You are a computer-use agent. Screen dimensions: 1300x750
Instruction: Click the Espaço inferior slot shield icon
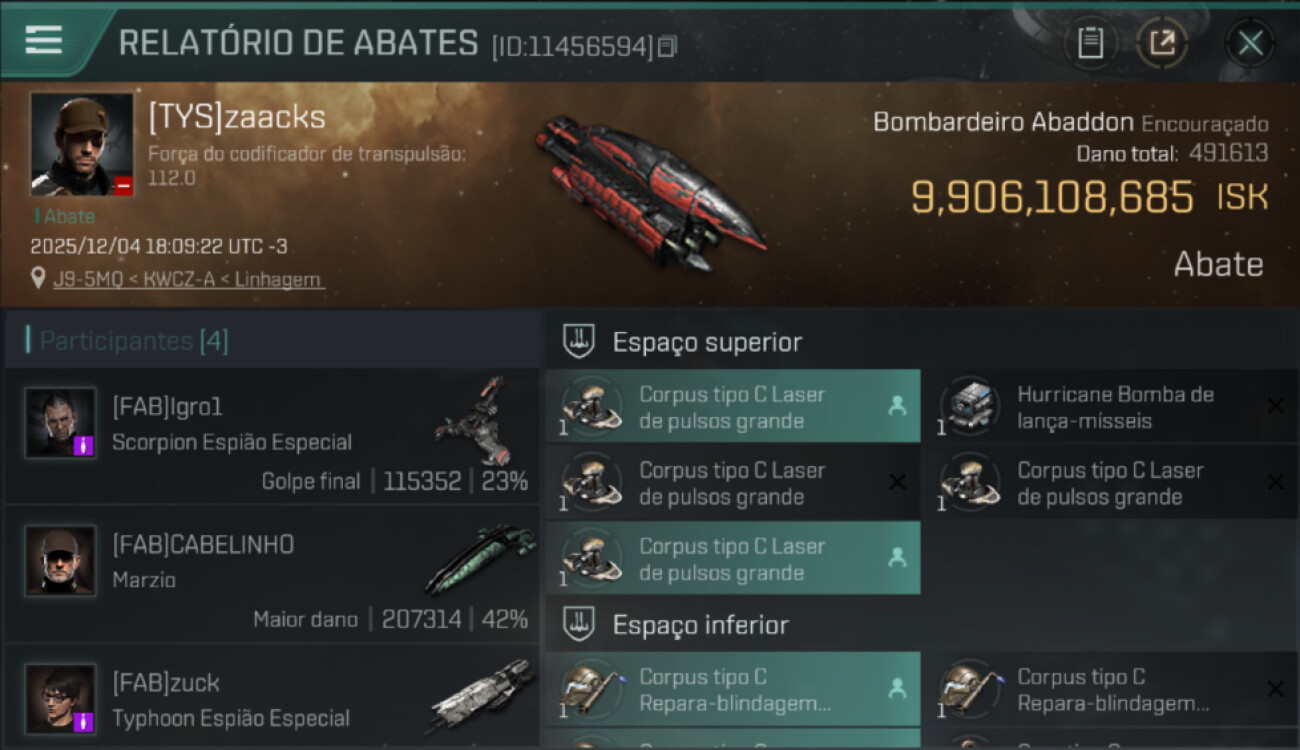click(578, 625)
